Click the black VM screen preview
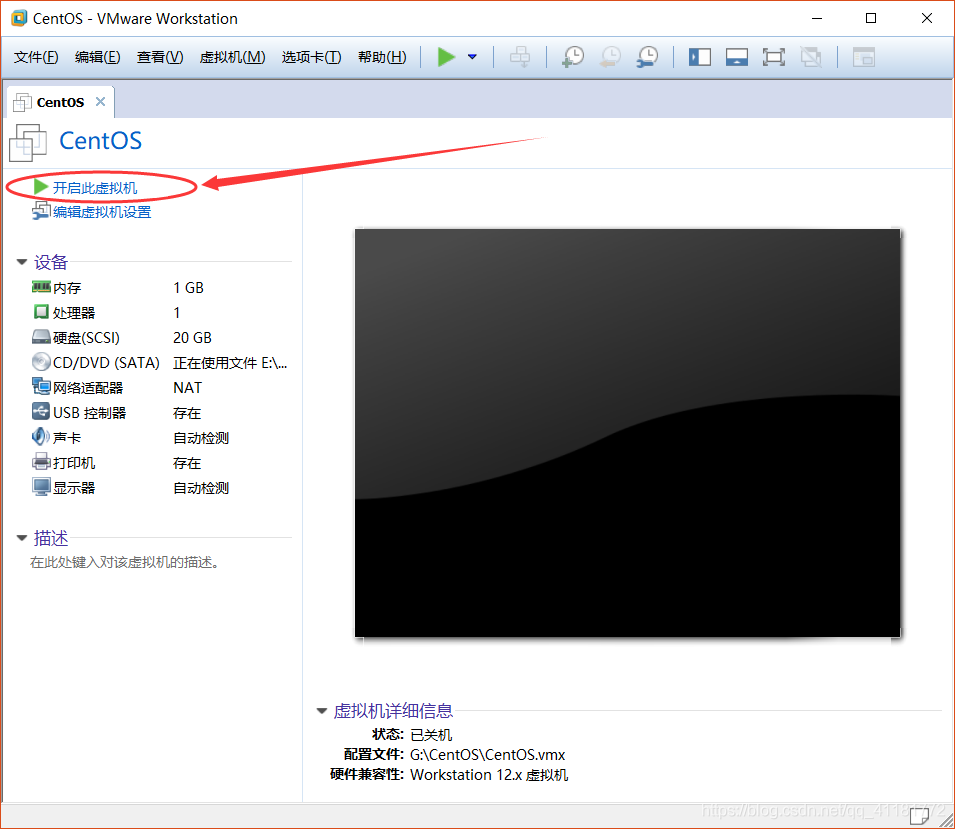The image size is (955, 829). [627, 433]
